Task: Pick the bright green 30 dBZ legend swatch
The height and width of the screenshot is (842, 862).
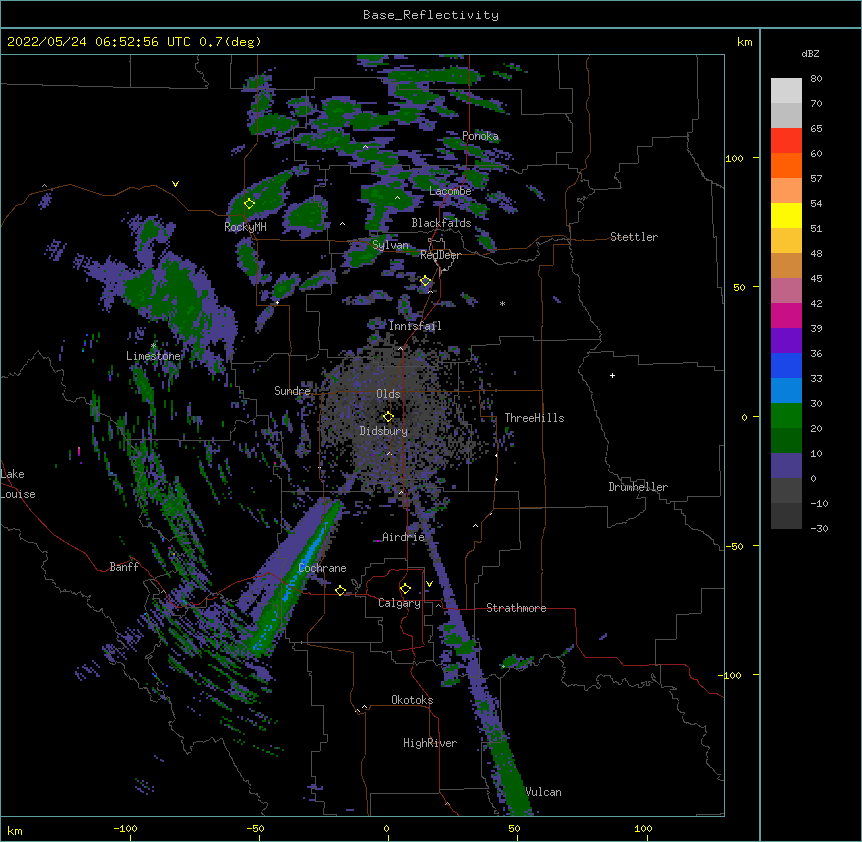Action: 786,416
